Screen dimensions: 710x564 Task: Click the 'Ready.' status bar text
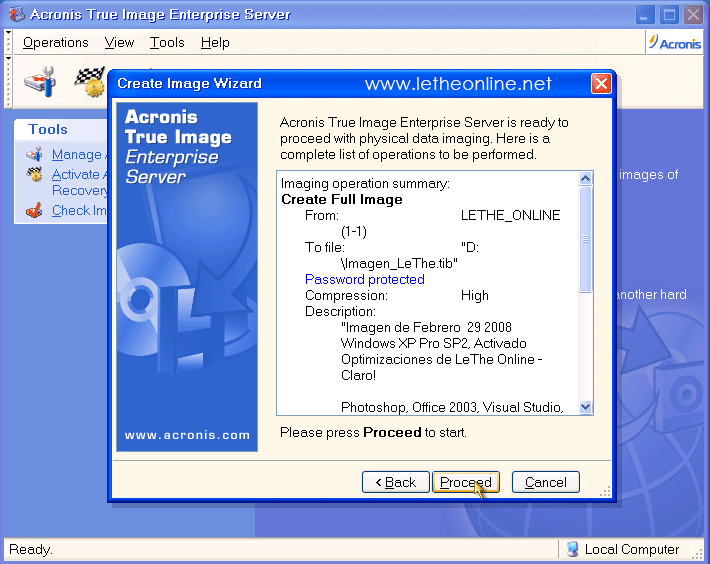[31, 550]
